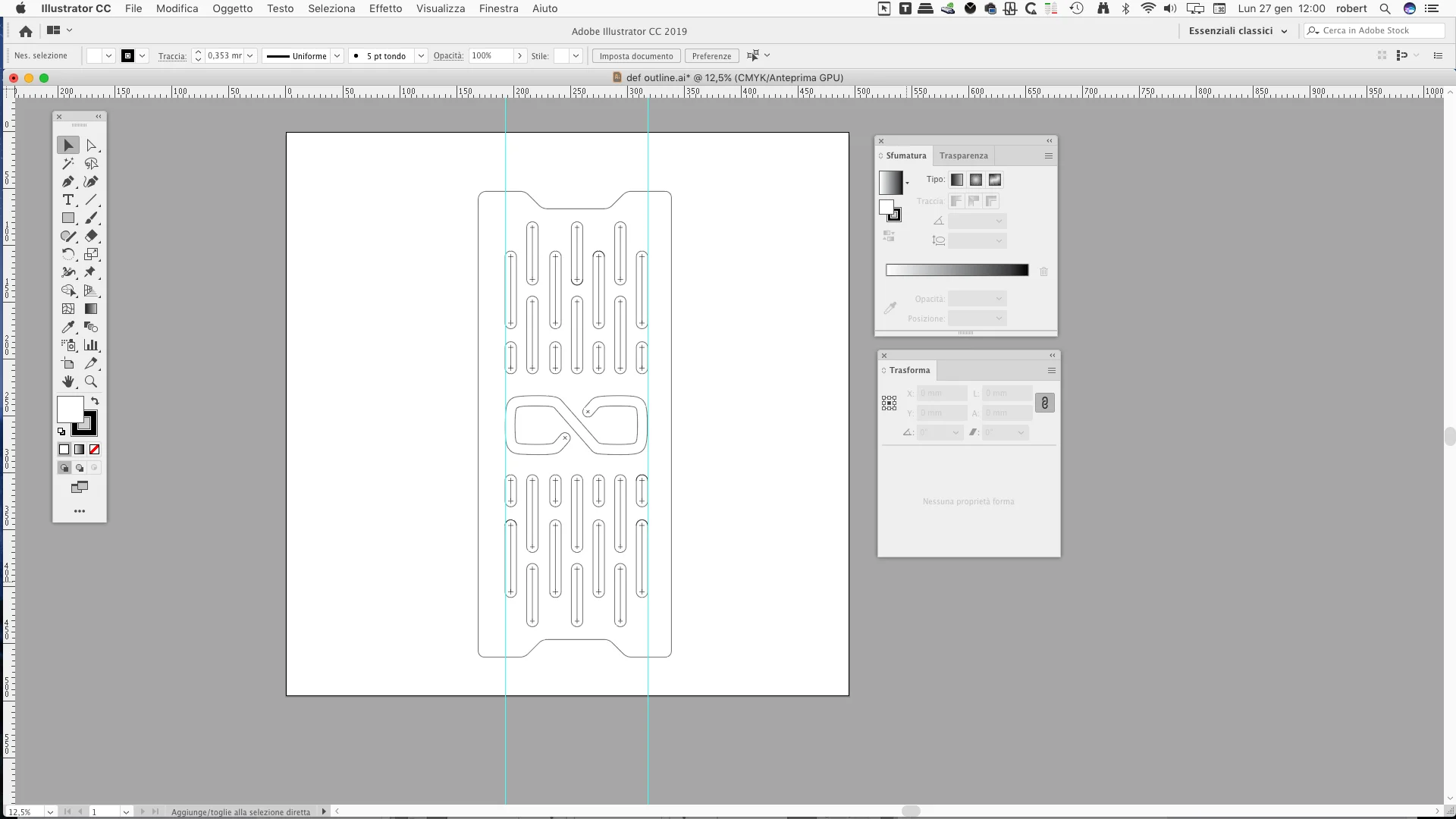Click the Preferenze button
Image resolution: width=1456 pixels, height=819 pixels.
(711, 56)
